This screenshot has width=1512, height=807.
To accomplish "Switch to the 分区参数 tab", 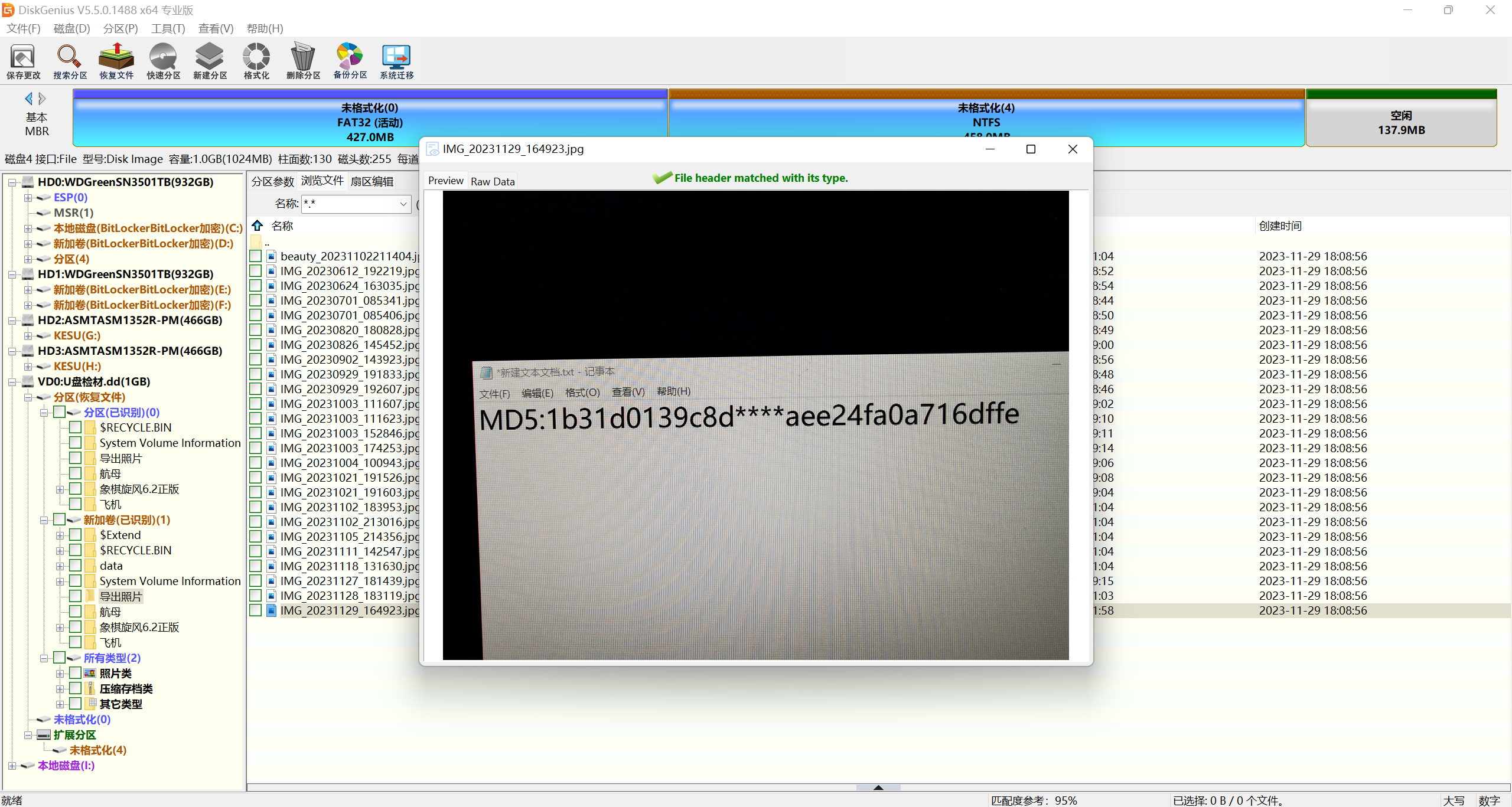I will [x=272, y=181].
